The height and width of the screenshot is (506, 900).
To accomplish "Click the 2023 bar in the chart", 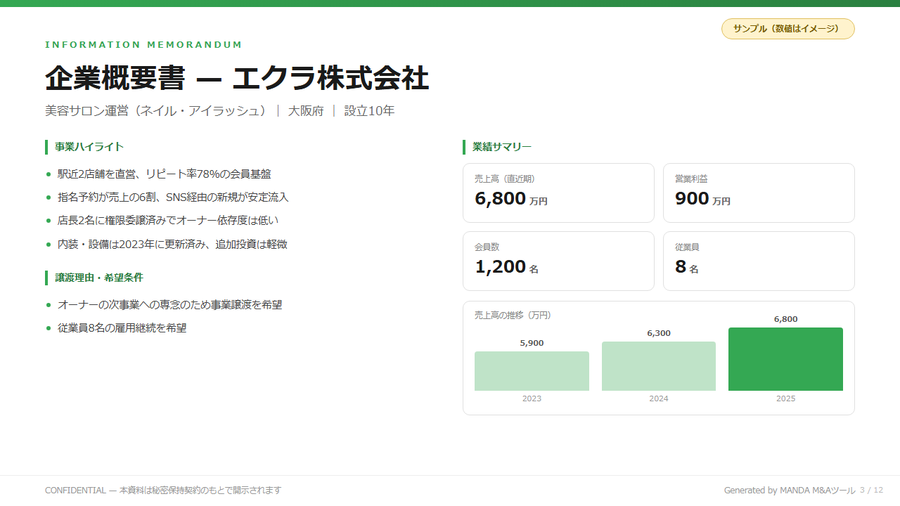I will click(x=532, y=371).
